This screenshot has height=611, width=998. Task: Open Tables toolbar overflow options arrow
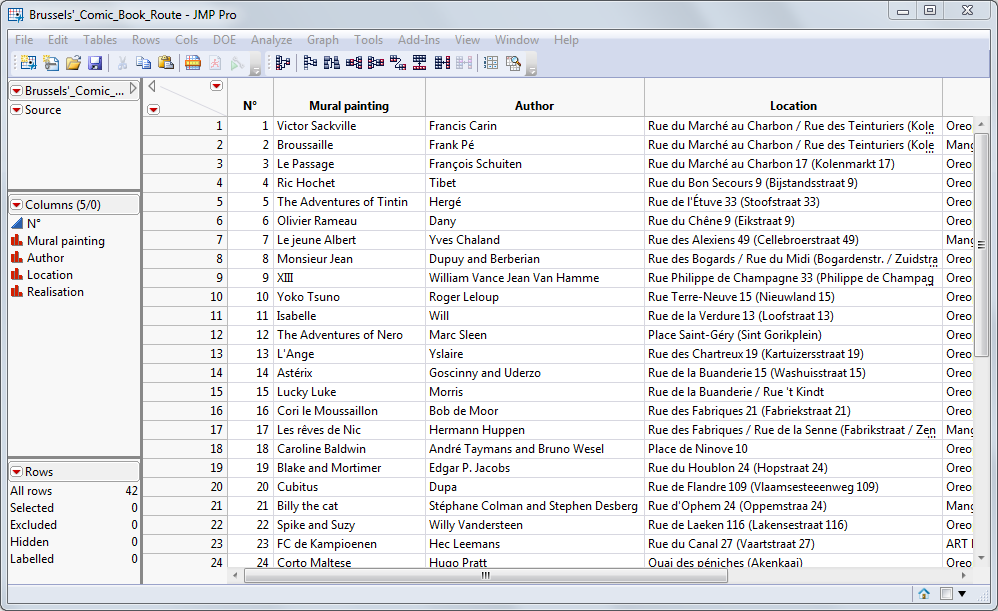click(531, 70)
